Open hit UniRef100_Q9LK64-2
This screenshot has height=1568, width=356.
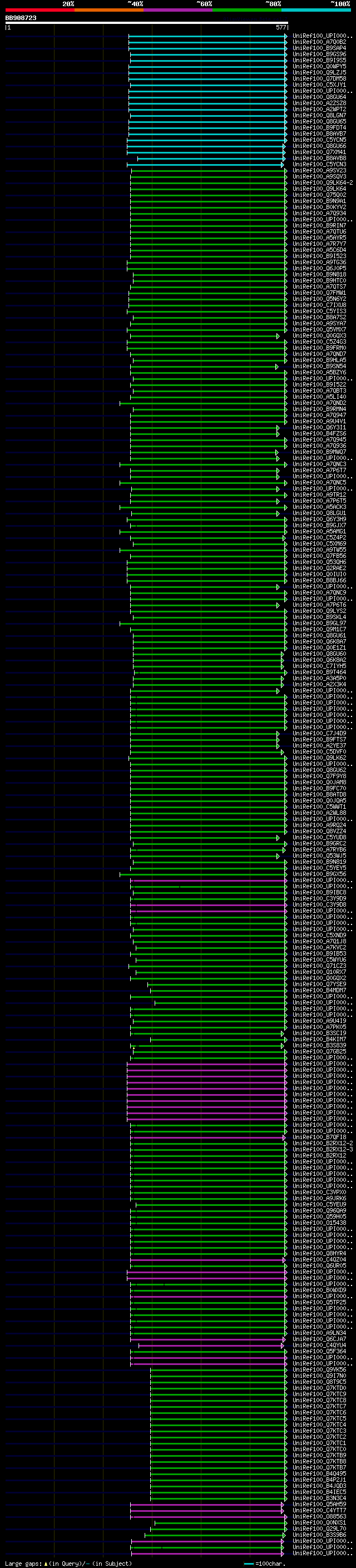[323, 182]
